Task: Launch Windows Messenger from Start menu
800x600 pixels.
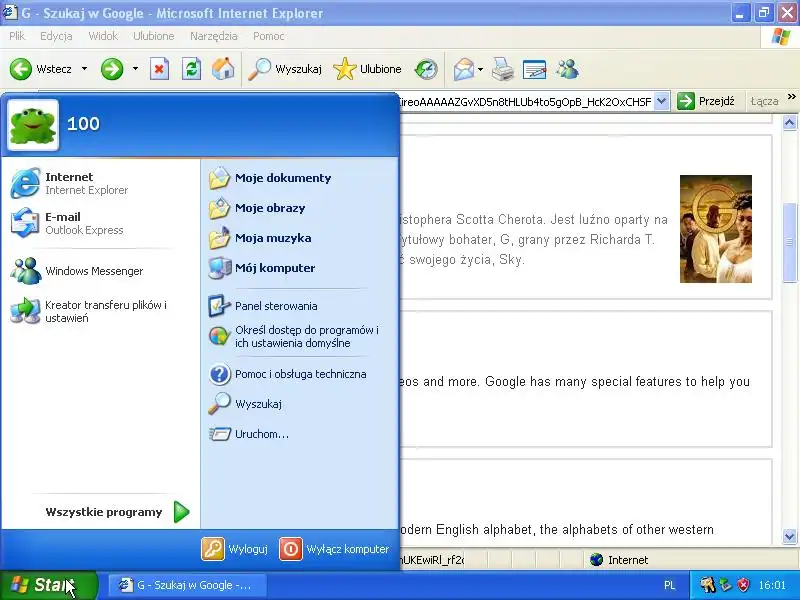Action: (100, 271)
